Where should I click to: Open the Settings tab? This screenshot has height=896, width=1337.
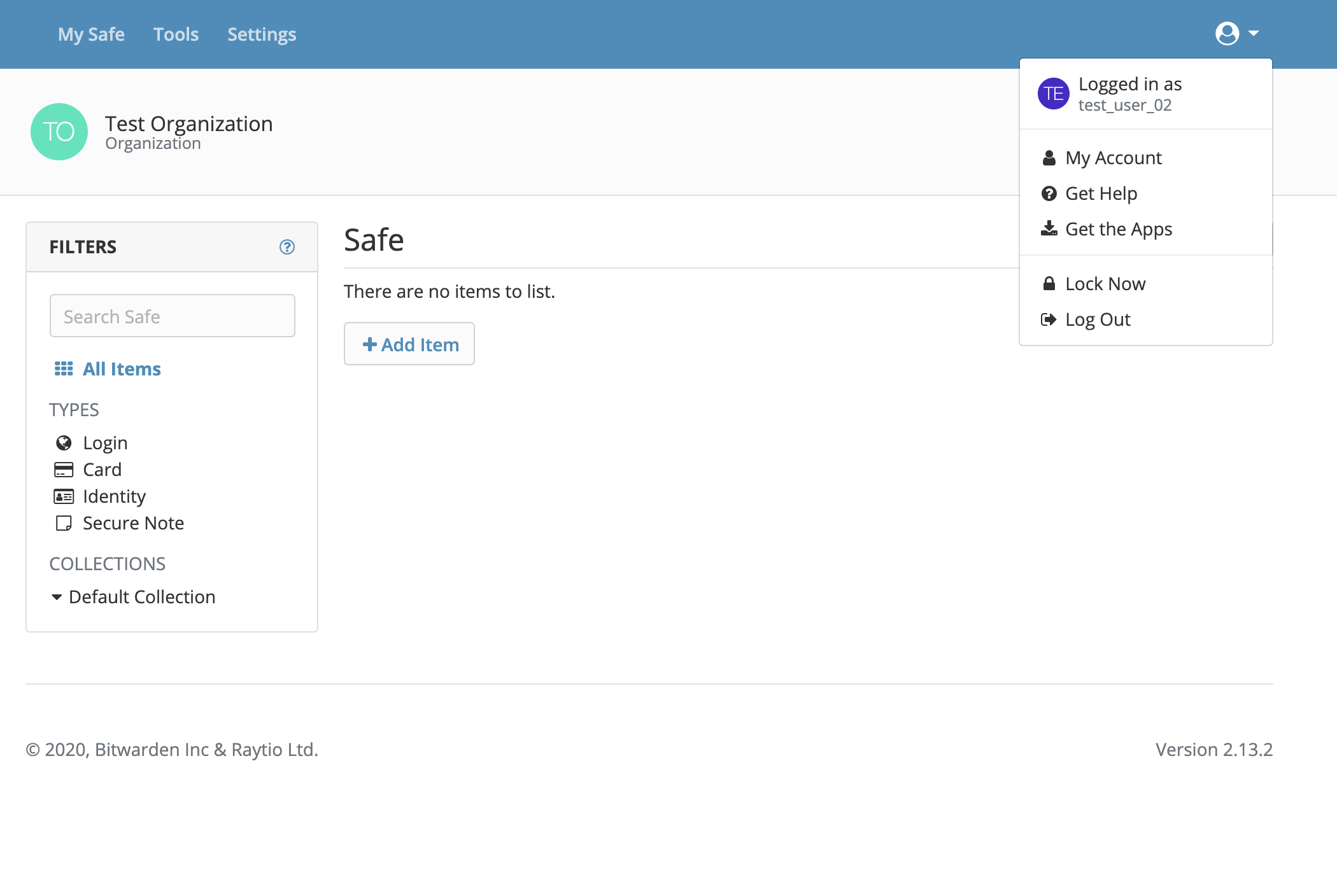point(262,34)
